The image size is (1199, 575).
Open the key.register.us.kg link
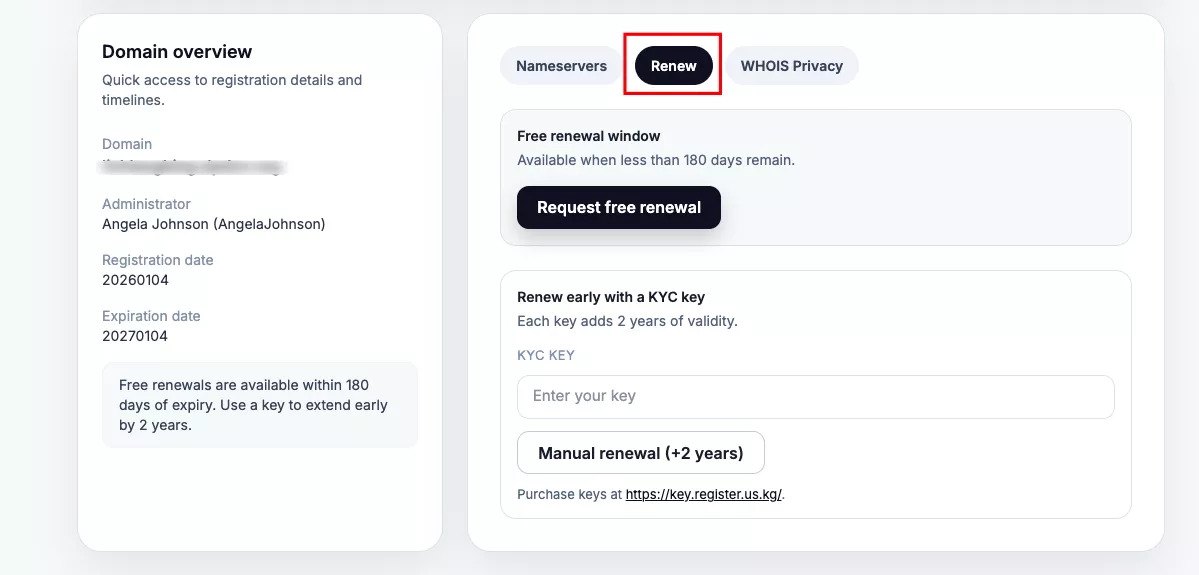[703, 494]
